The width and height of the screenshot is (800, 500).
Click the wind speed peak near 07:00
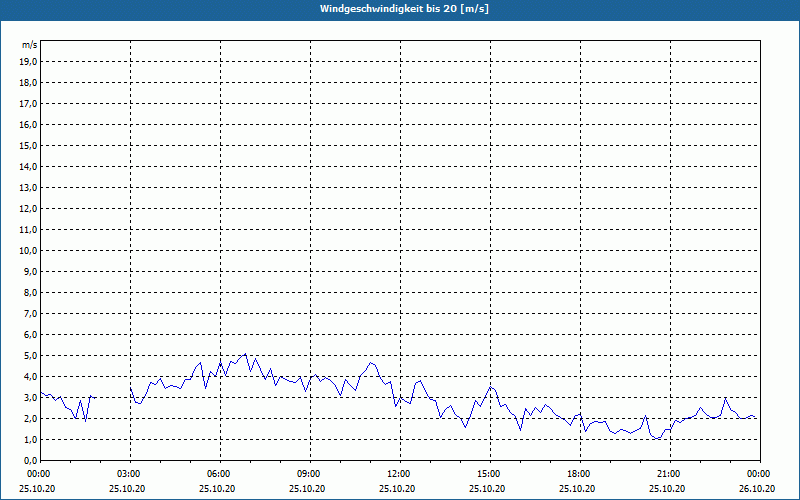(245, 354)
